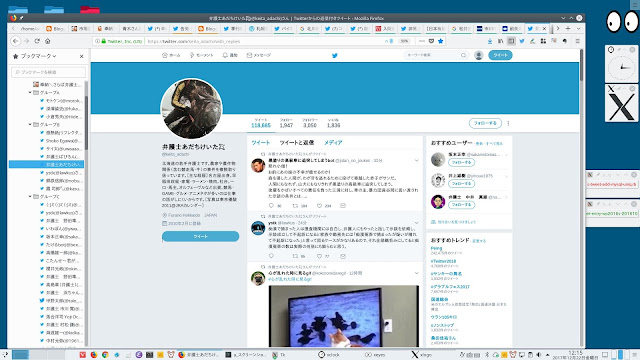The width and height of the screenshot is (640, 360).
Task: View the following count 1,947
Action: click(286, 123)
